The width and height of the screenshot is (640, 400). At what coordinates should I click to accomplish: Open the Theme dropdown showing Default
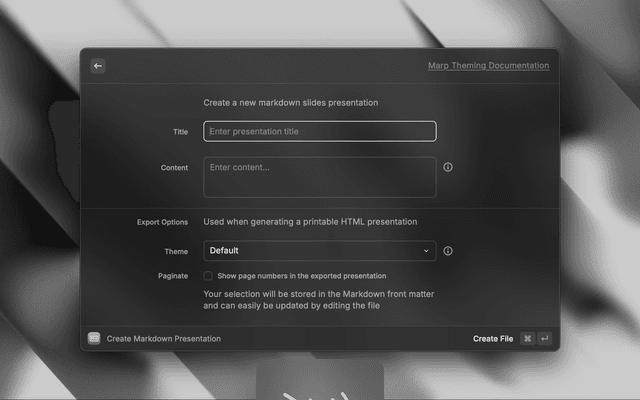pyautogui.click(x=319, y=251)
